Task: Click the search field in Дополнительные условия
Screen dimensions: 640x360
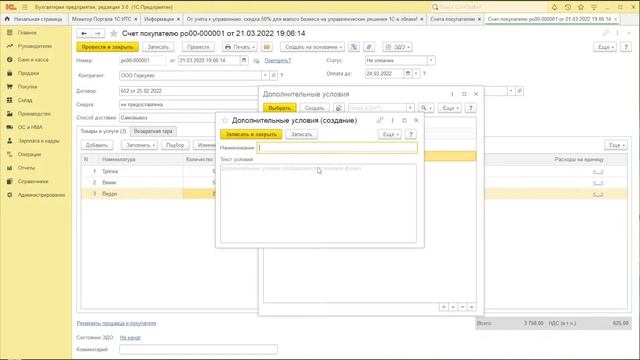Action: (x=377, y=108)
